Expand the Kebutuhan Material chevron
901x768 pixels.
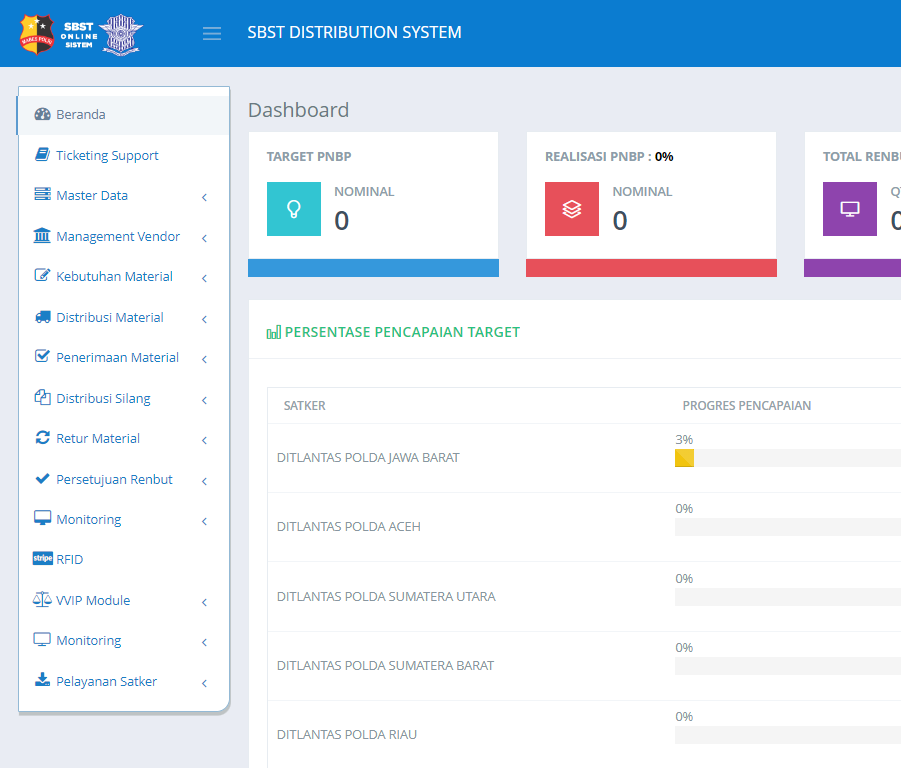tap(205, 278)
